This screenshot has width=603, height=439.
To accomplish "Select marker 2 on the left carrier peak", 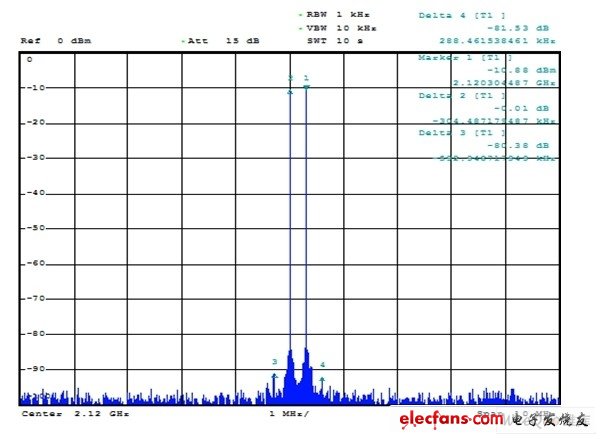I will 290,79.
